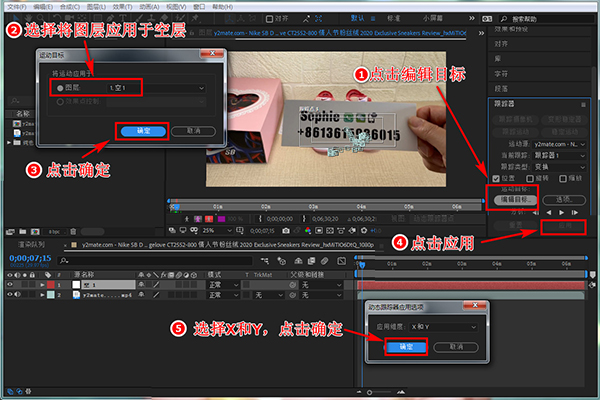Analyze backward in tracker panel
The width and height of the screenshot is (600, 400).
tap(549, 212)
